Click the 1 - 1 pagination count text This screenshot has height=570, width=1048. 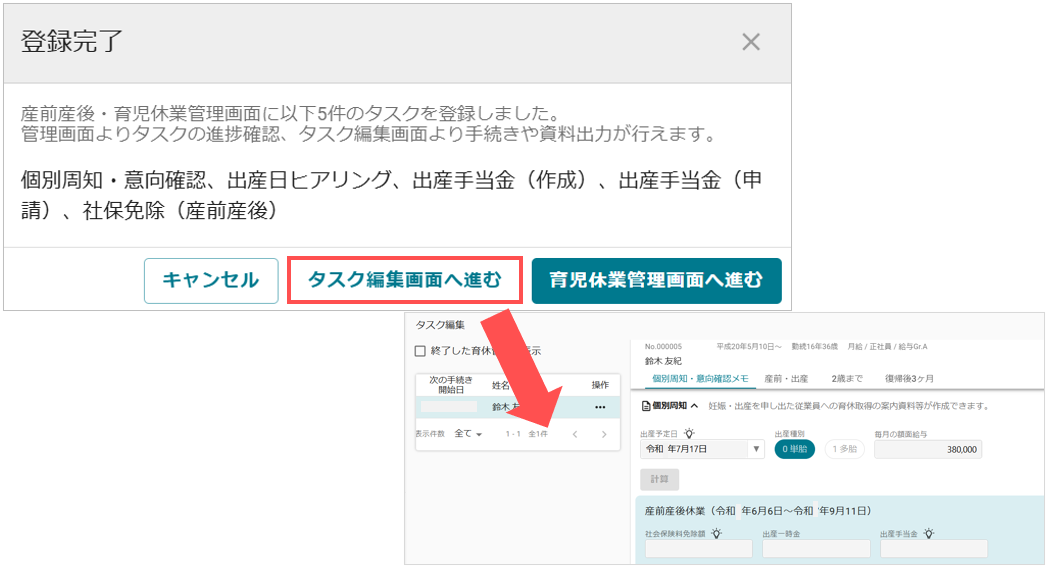(x=513, y=434)
